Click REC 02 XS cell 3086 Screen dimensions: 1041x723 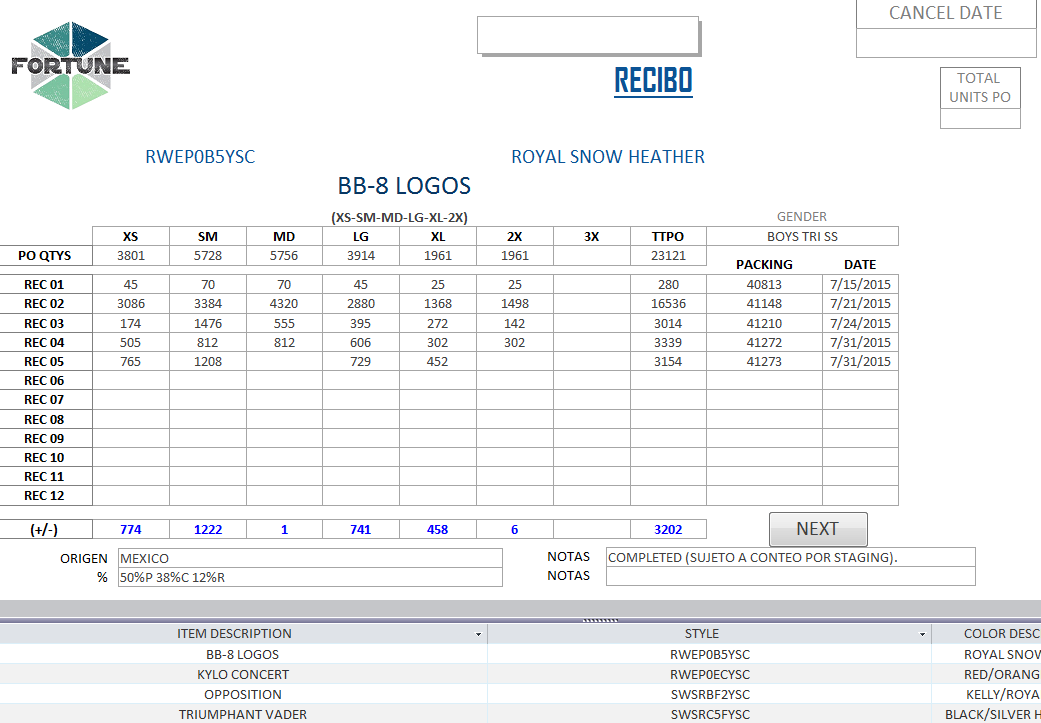(131, 303)
